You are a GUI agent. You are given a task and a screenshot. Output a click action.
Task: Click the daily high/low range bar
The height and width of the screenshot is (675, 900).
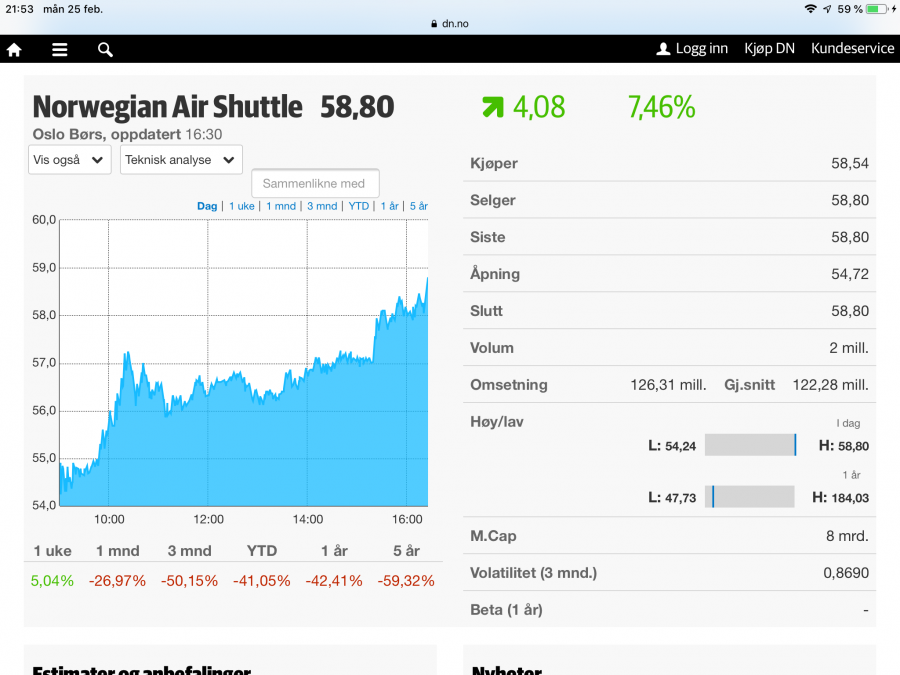tap(750, 445)
